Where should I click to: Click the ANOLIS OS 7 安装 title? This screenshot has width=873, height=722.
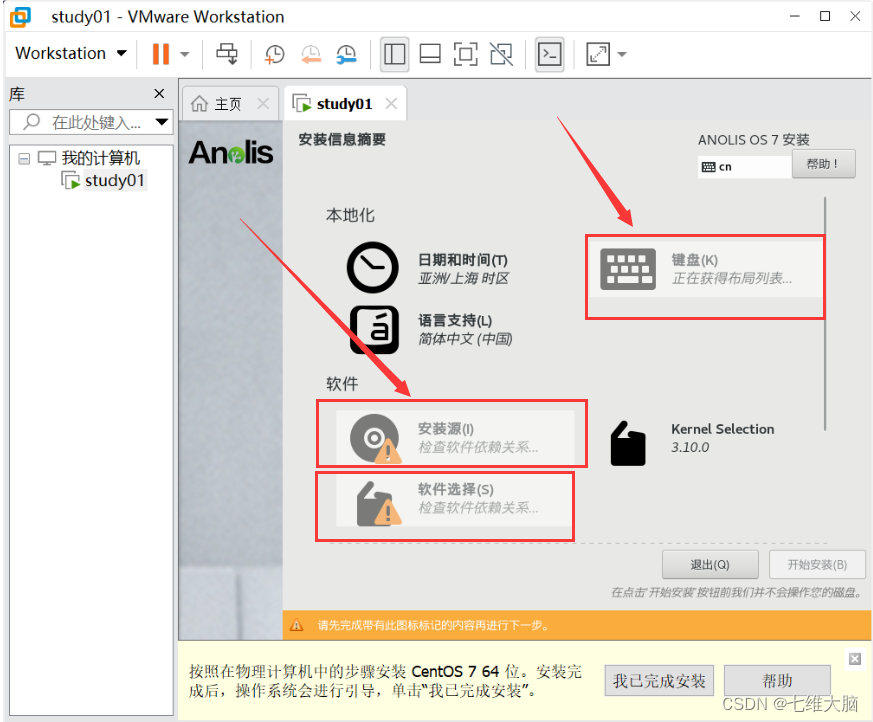click(754, 140)
